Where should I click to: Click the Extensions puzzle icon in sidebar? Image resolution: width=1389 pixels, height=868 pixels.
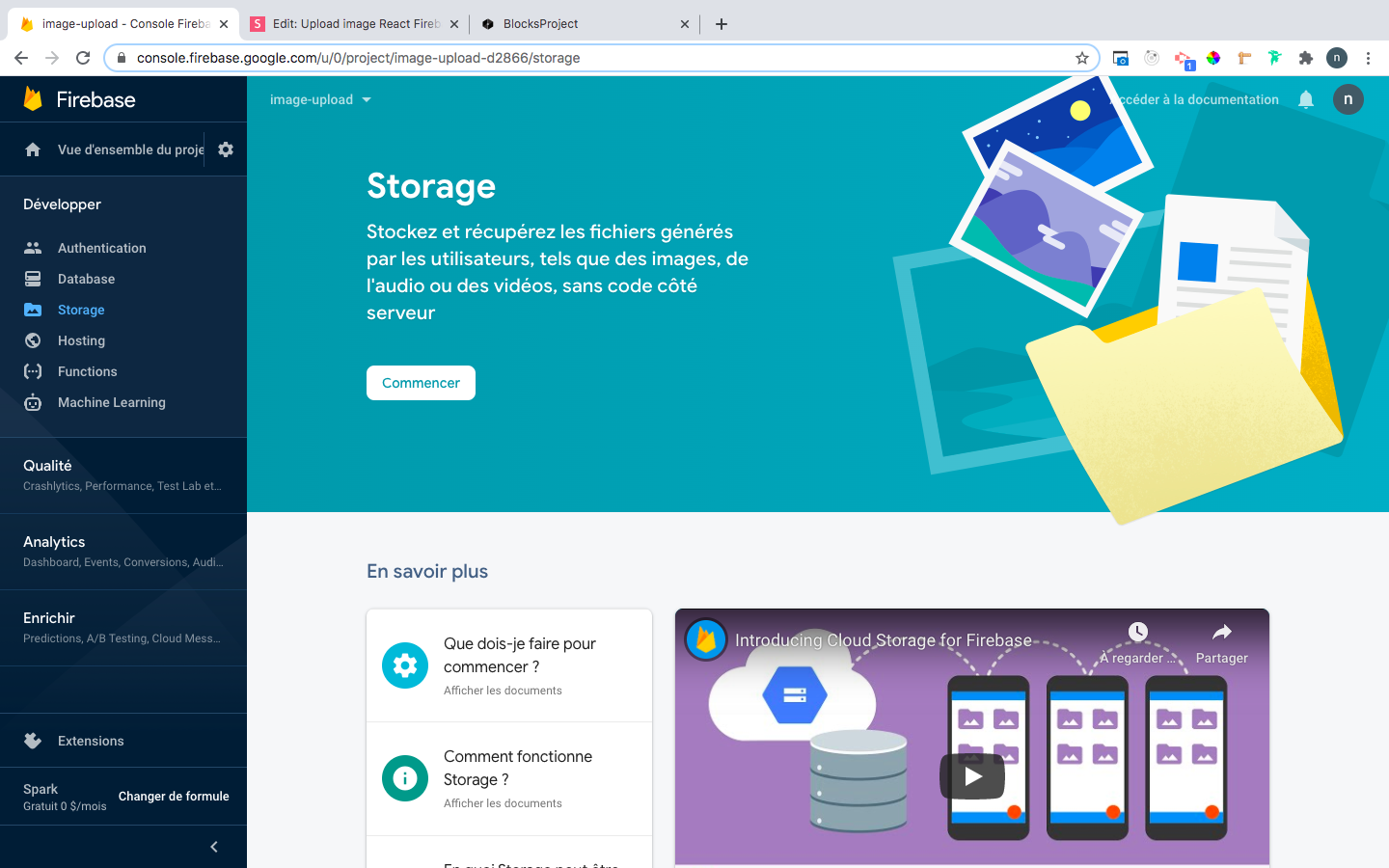(x=33, y=741)
